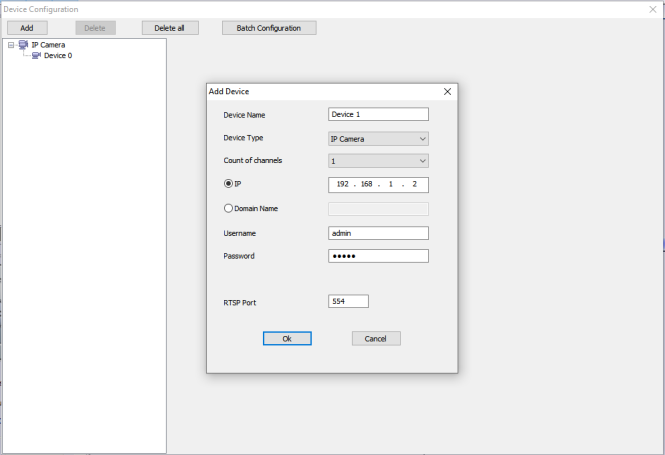This screenshot has height=455, width=665.
Task: Click the first octet of IP address
Action: coord(342,185)
